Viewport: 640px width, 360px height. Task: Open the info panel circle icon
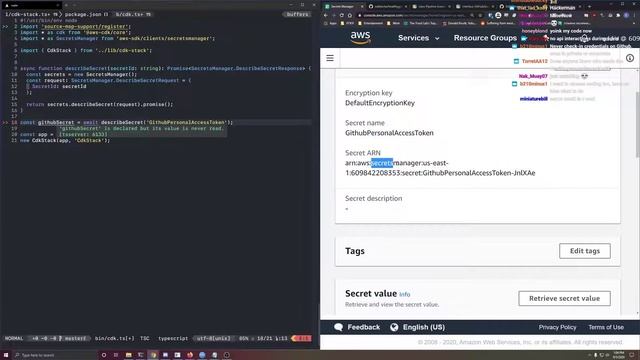pos(630,58)
